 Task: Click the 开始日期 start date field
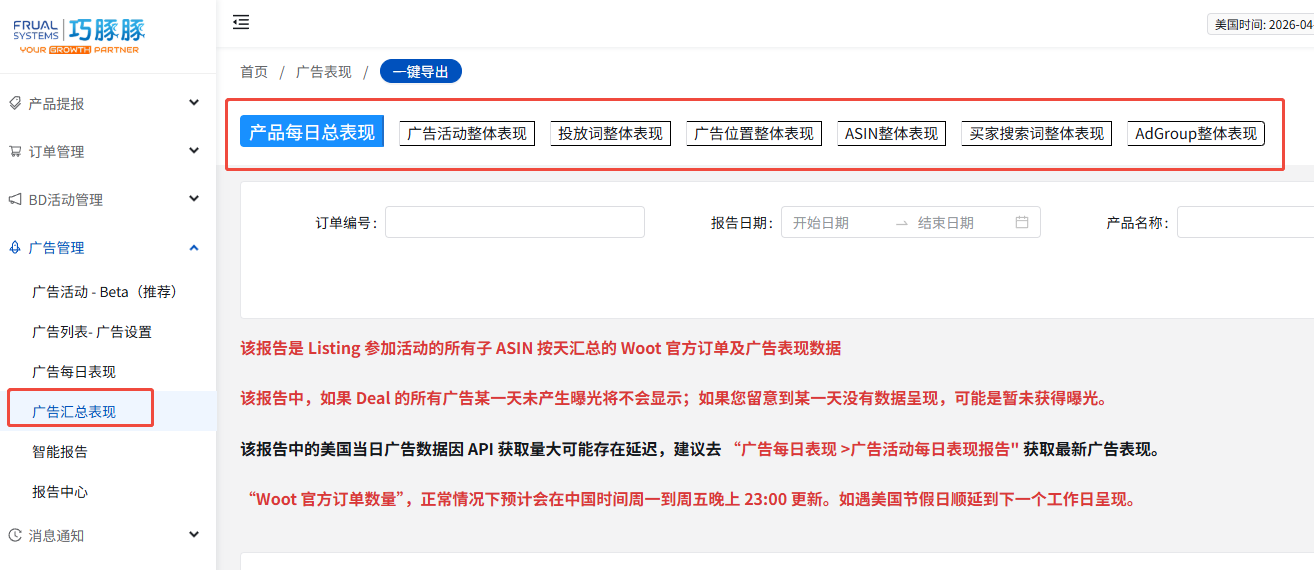pyautogui.click(x=834, y=223)
